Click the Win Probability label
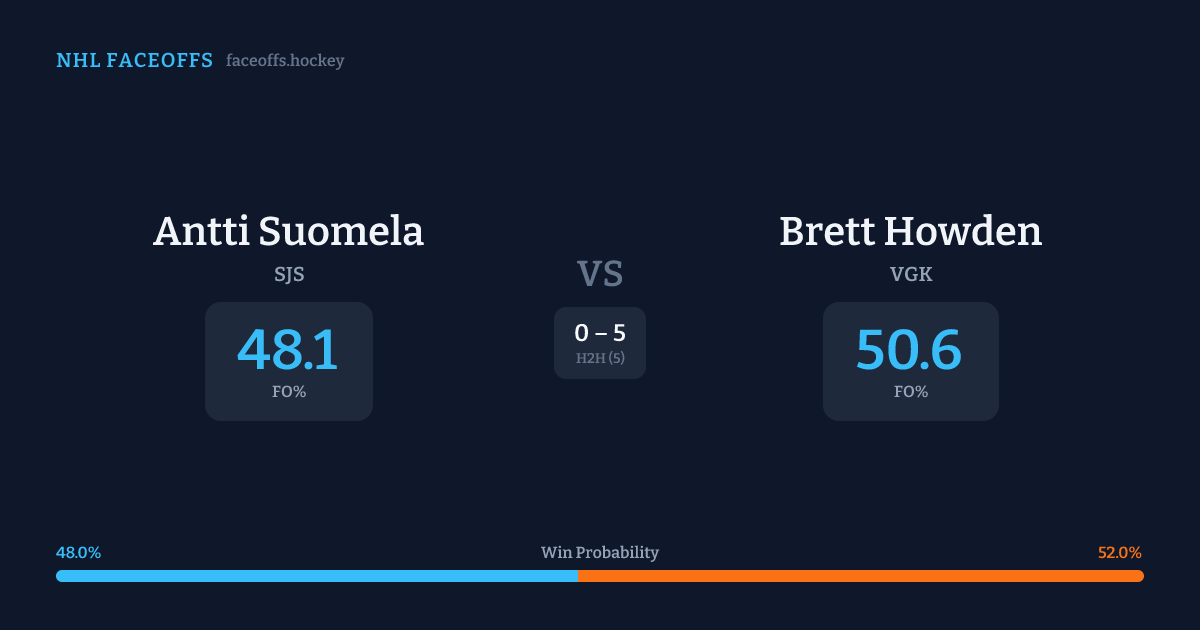1200x630 pixels. (x=600, y=552)
